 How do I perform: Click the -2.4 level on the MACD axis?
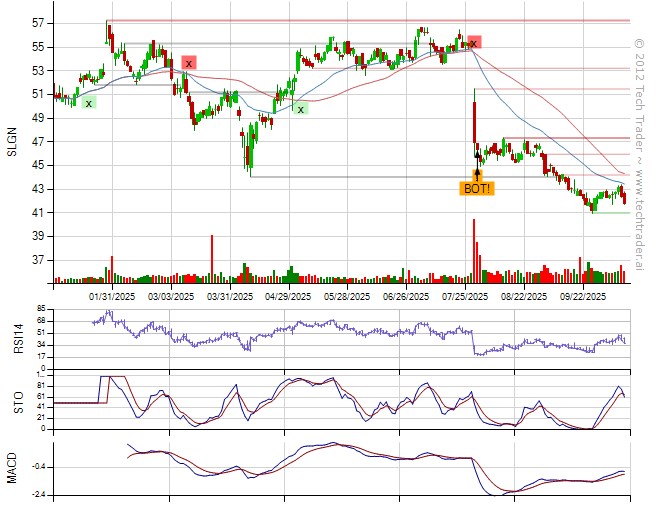pyautogui.click(x=38, y=495)
